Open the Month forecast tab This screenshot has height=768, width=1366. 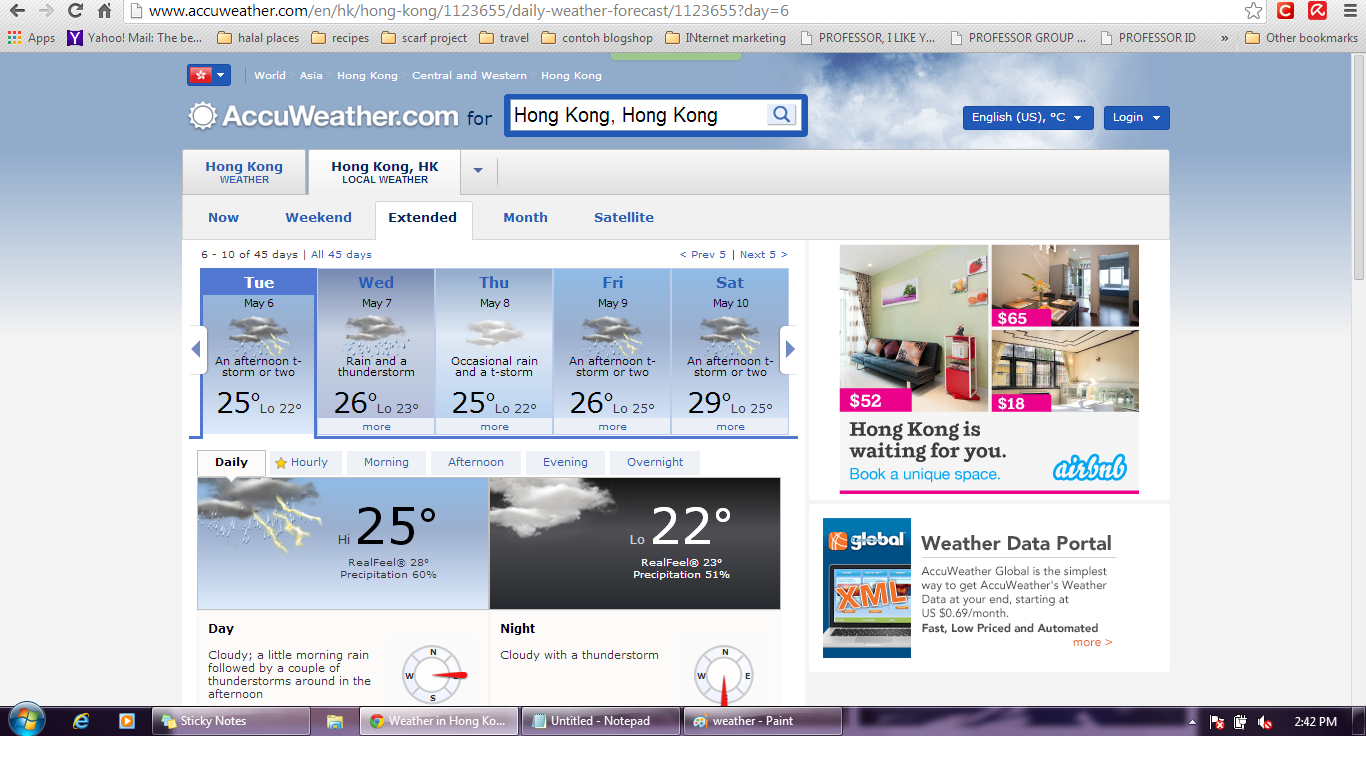pos(526,217)
